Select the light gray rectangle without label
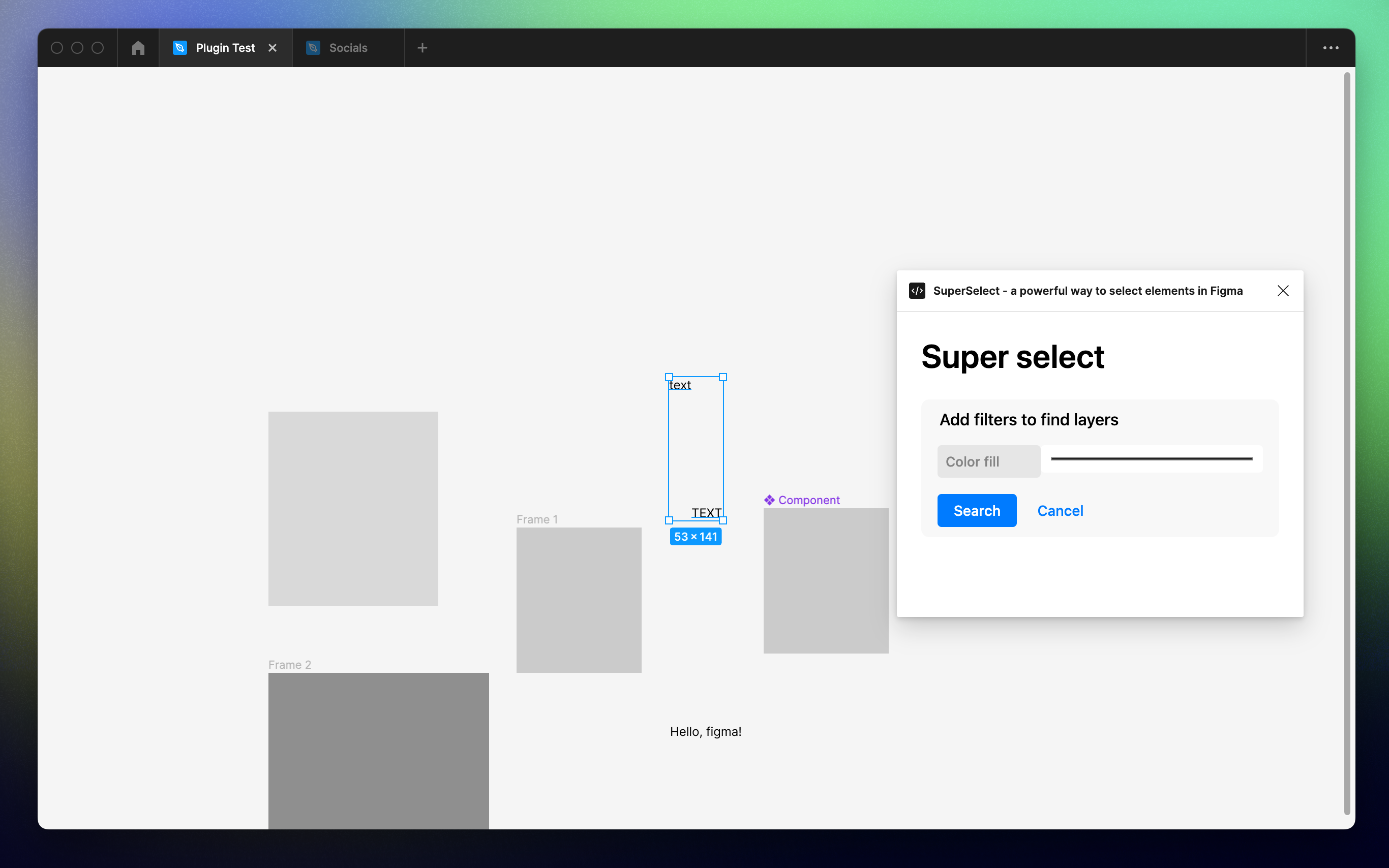The height and width of the screenshot is (868, 1389). tap(353, 508)
